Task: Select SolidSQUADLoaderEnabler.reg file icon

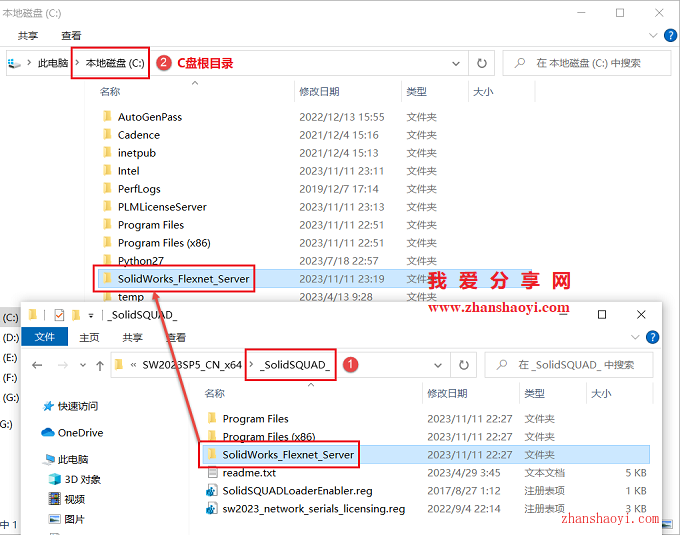Action: 212,491
